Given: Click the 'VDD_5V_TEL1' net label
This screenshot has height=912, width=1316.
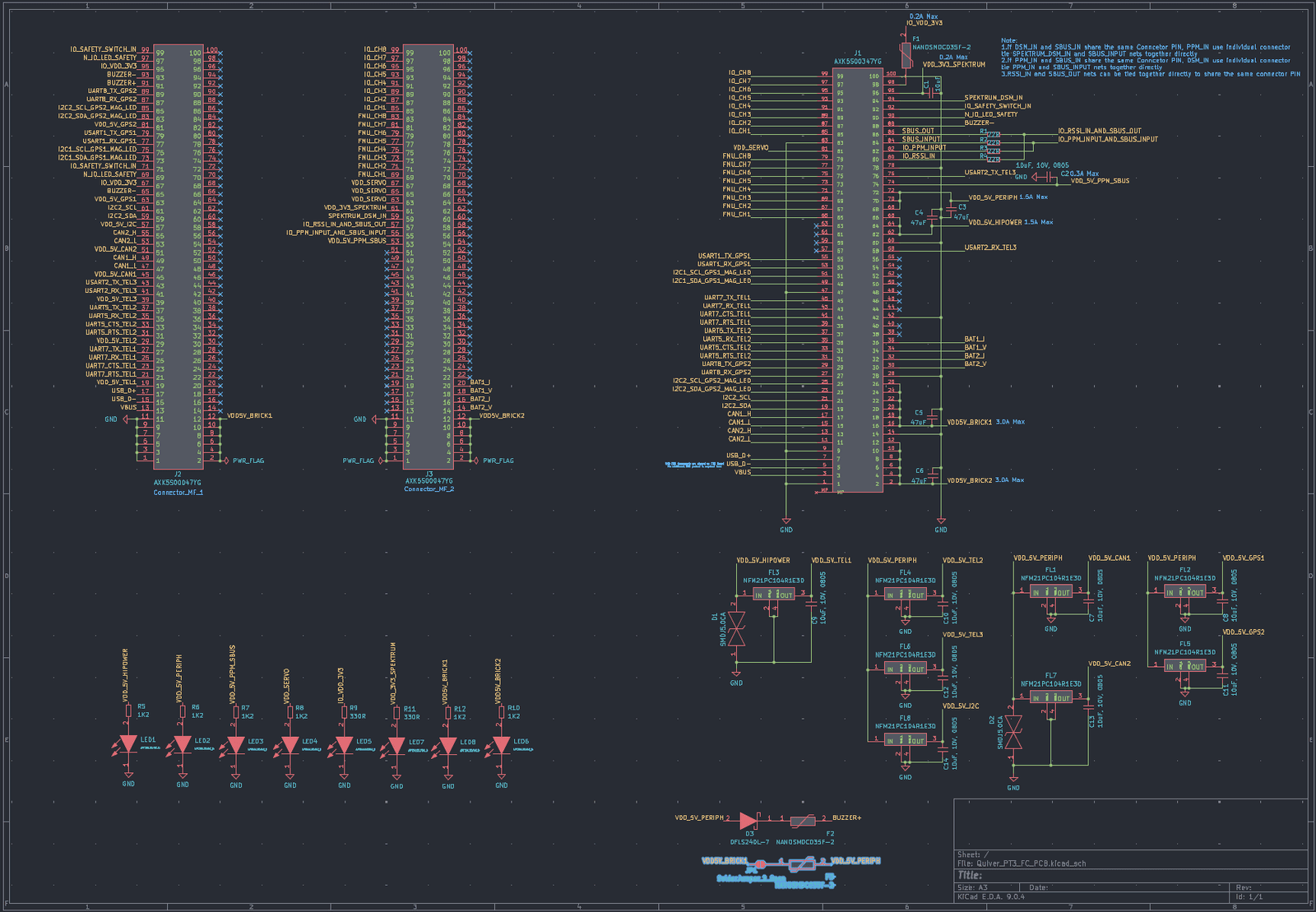Looking at the screenshot, I should 832,560.
